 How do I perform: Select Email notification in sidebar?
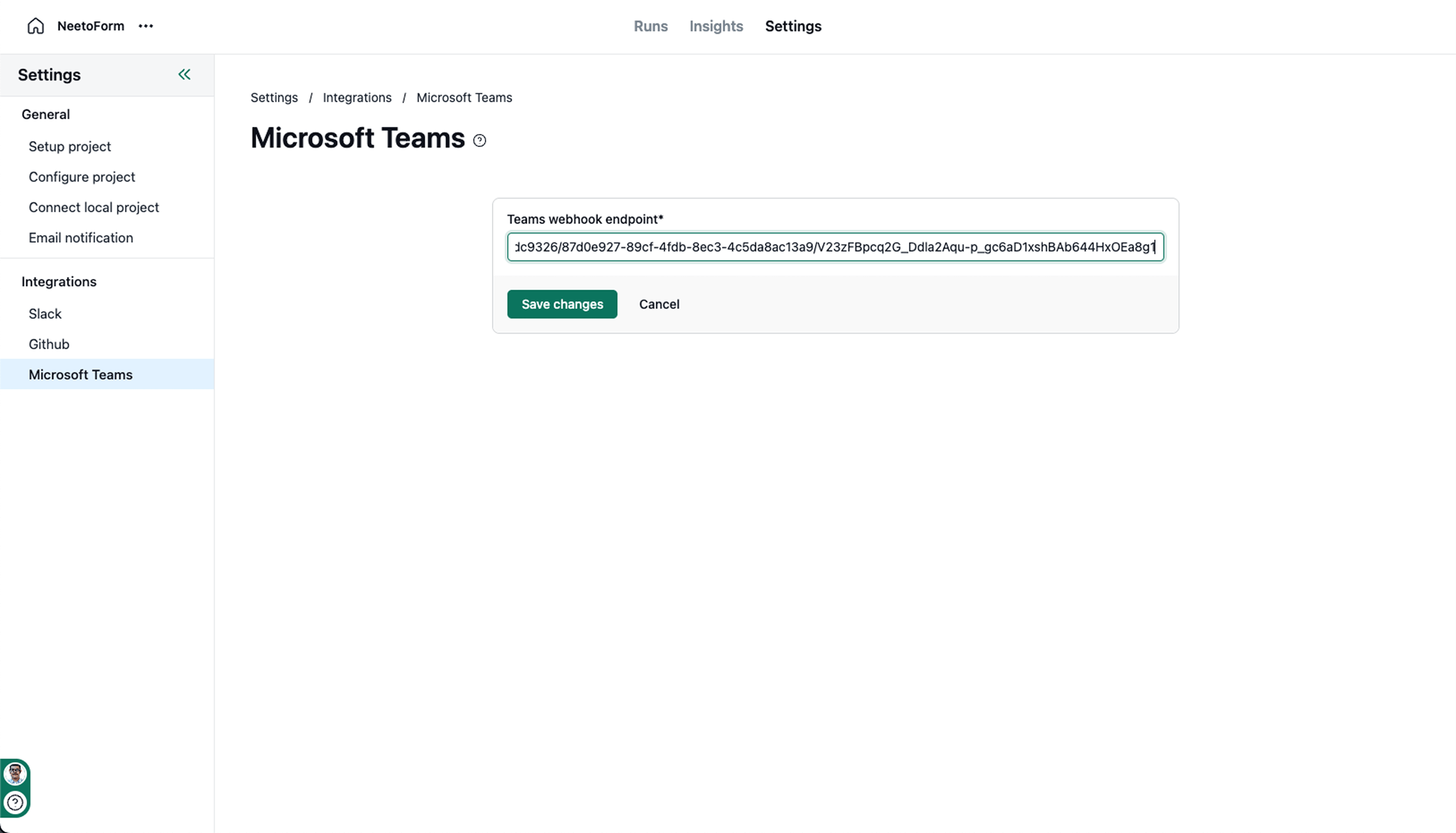pyautogui.click(x=81, y=238)
